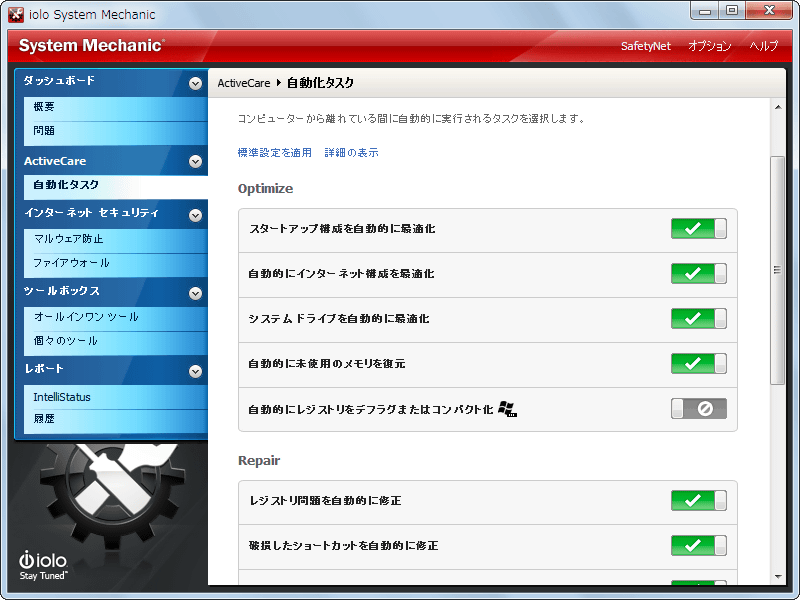Close the System Mechanic window

[769, 11]
